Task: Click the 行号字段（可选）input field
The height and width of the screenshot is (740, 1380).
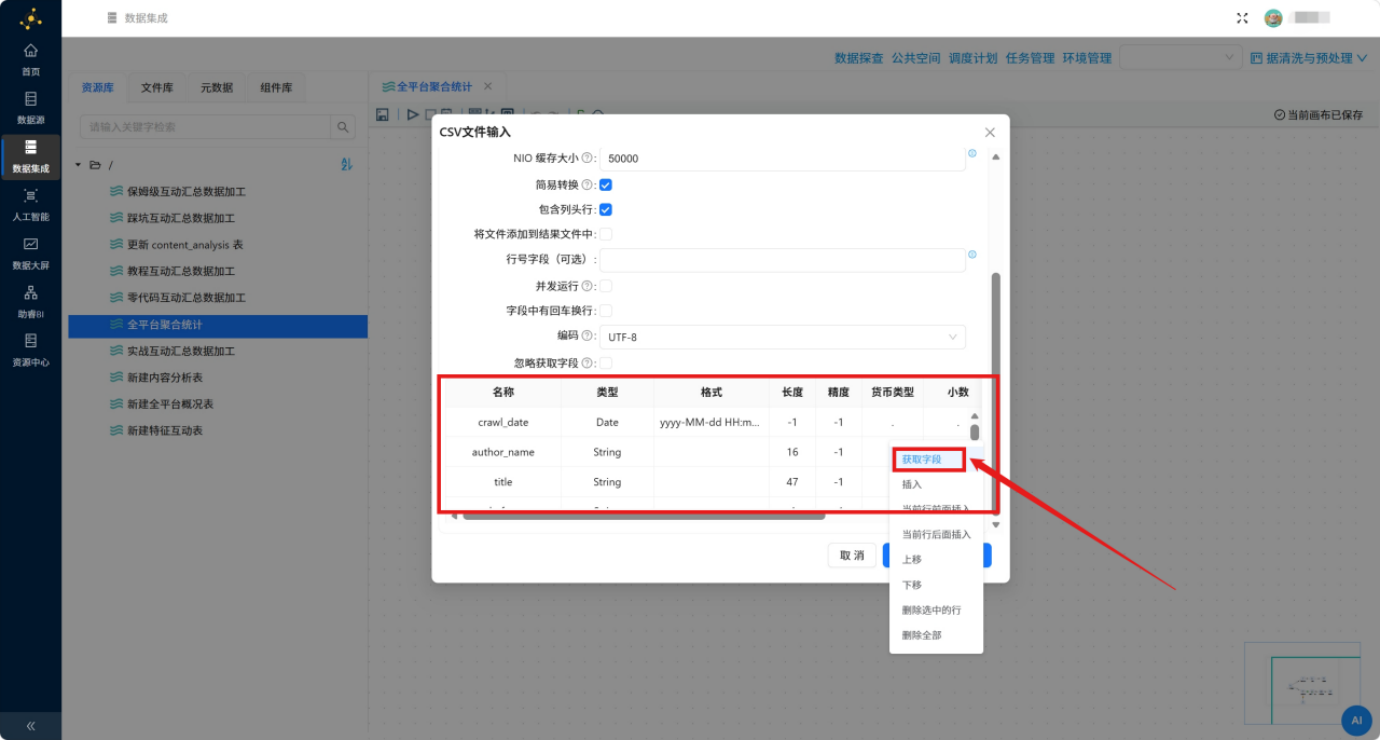Action: pos(783,260)
